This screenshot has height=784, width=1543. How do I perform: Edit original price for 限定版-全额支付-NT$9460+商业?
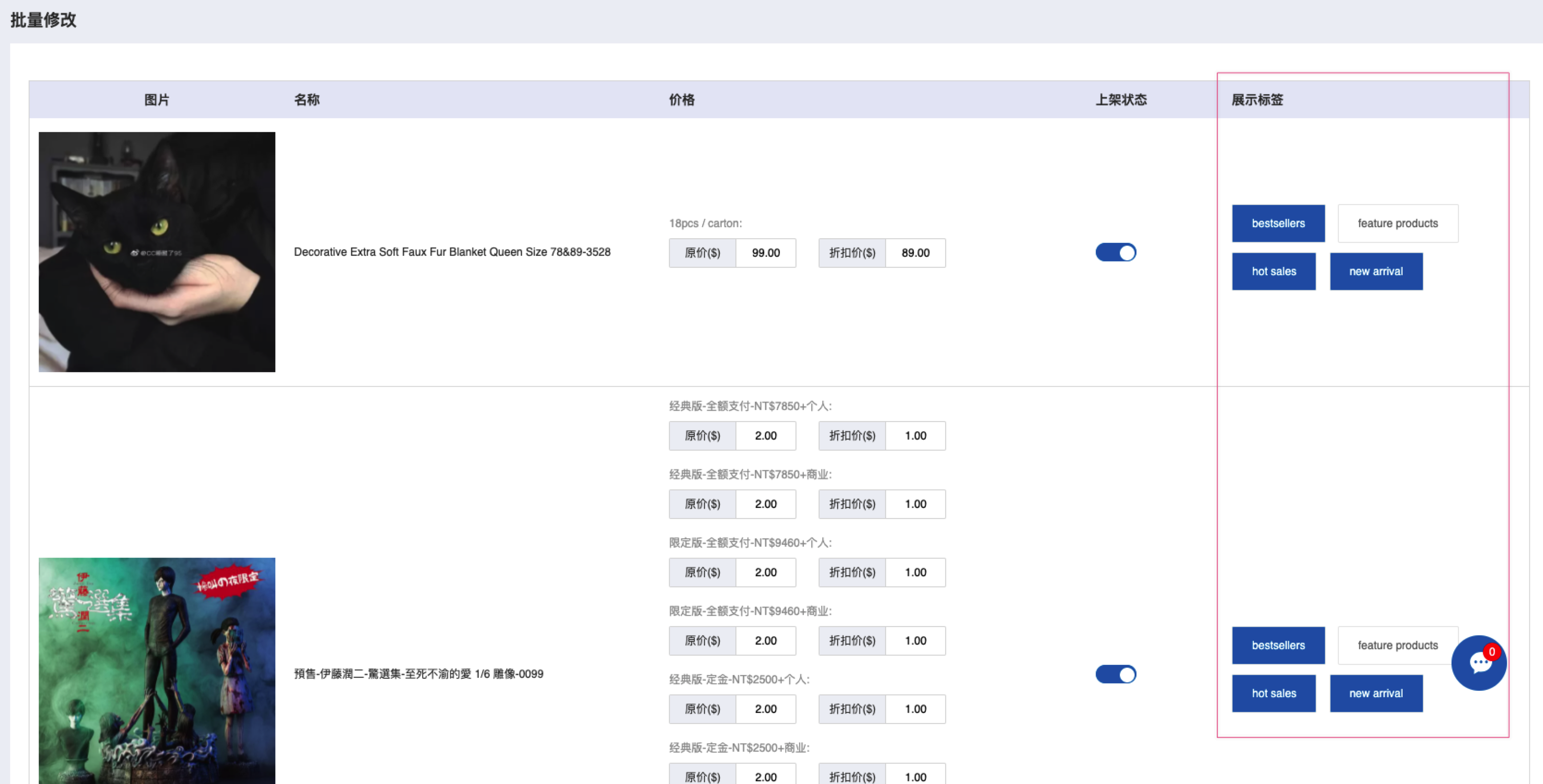click(765, 640)
